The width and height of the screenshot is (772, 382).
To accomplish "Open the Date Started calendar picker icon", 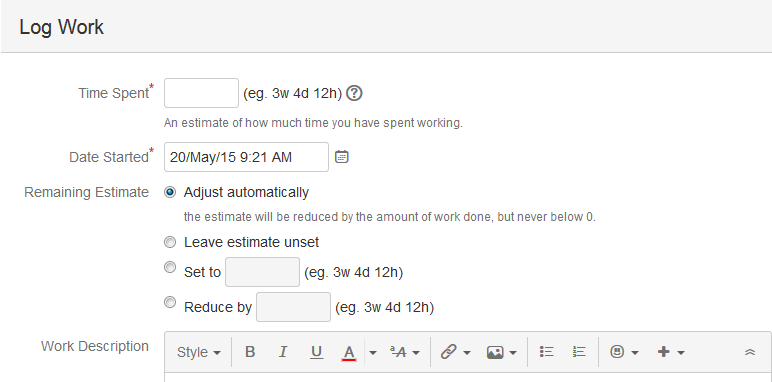I will pyautogui.click(x=342, y=157).
